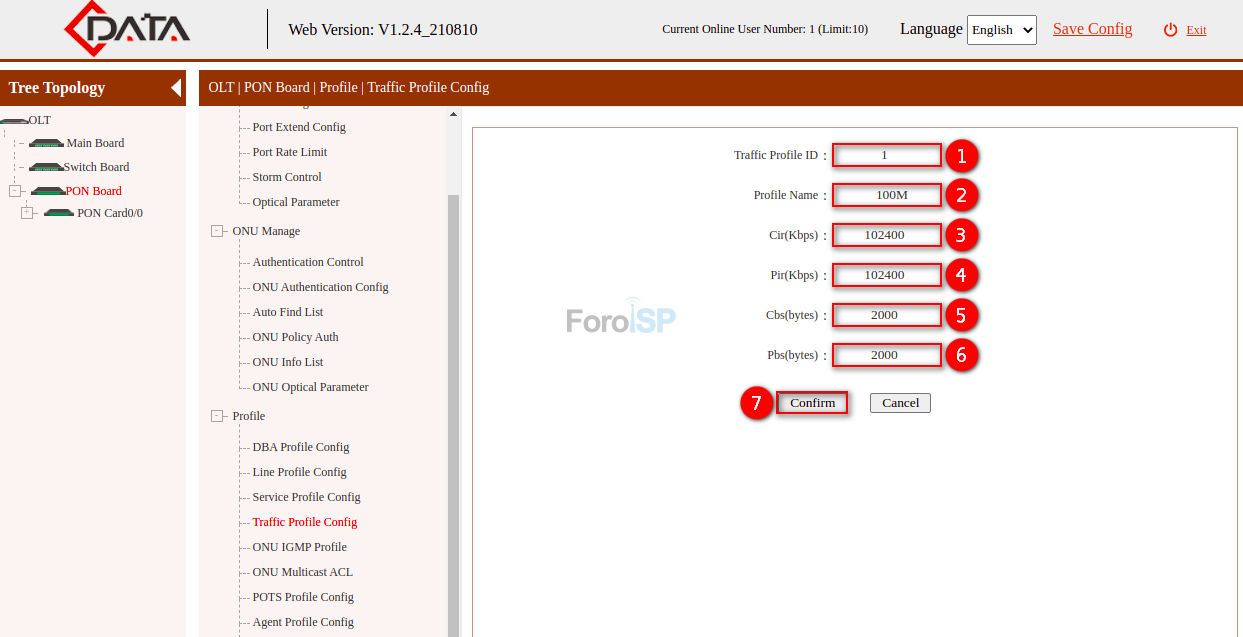This screenshot has width=1243, height=637.
Task: Open the Save Config link
Action: (x=1092, y=29)
